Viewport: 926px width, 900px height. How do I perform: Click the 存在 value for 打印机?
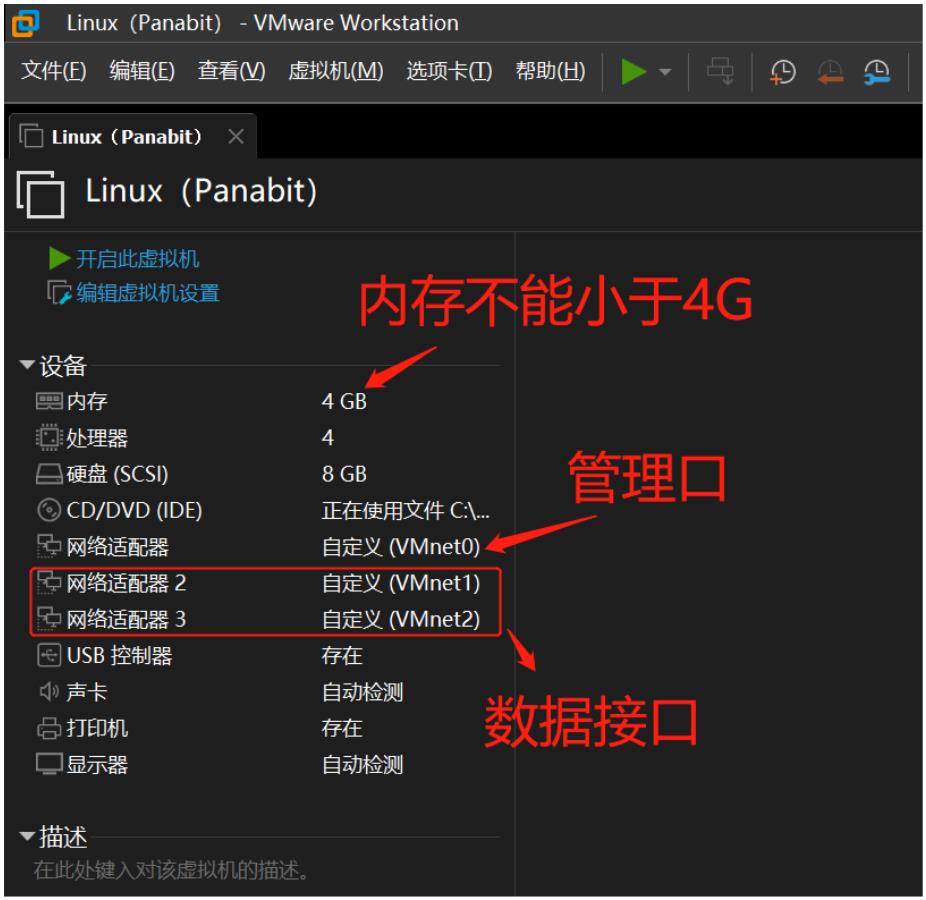342,728
